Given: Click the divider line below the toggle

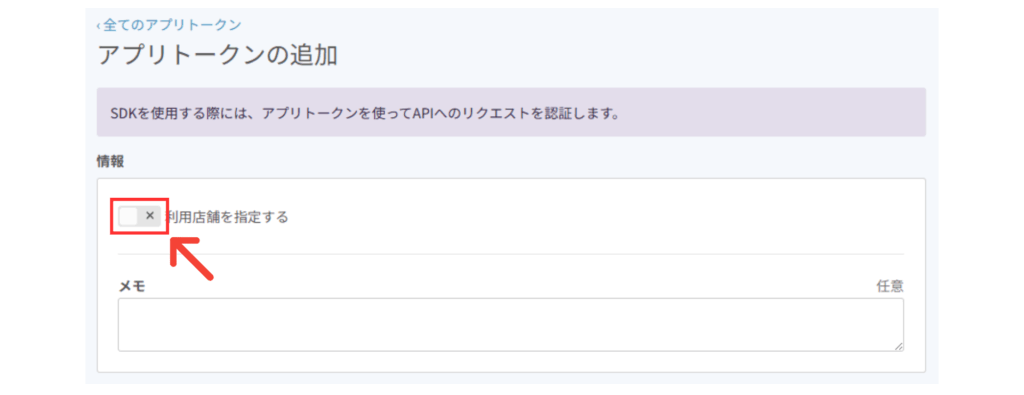Looking at the screenshot, I should (x=511, y=254).
